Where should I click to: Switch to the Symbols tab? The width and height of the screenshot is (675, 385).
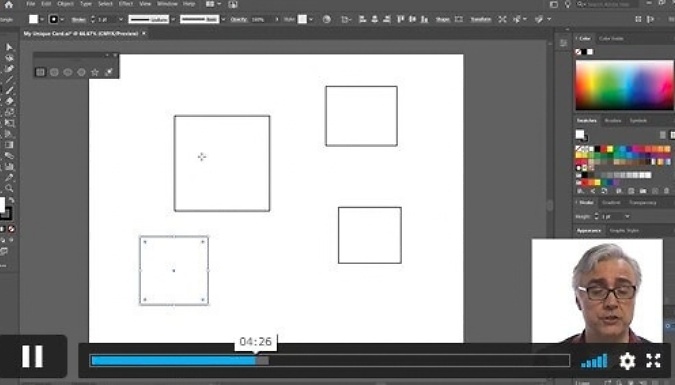coord(638,121)
